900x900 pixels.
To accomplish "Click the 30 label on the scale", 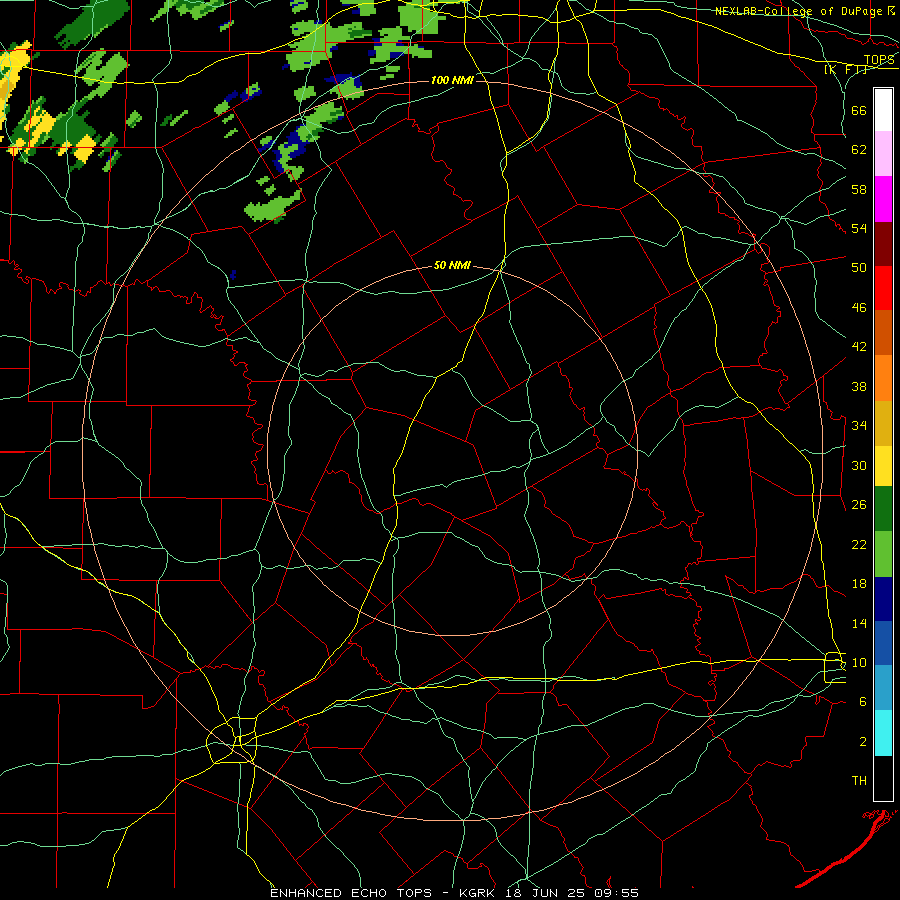I will pos(859,465).
